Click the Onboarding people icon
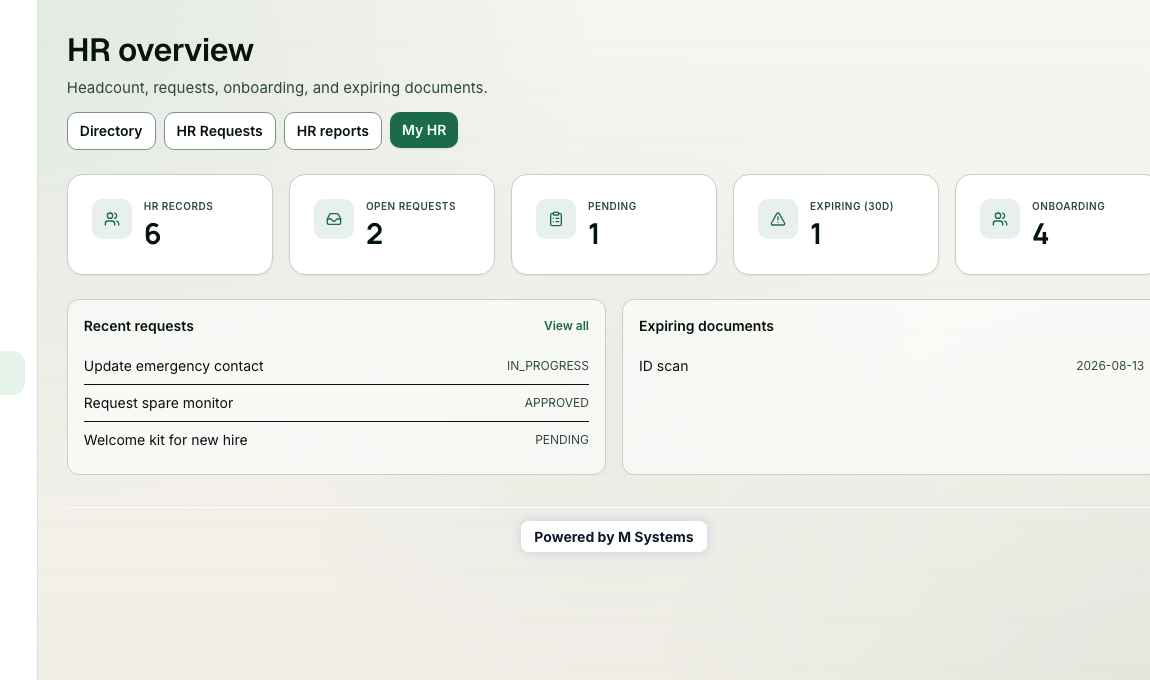 coord(1000,219)
